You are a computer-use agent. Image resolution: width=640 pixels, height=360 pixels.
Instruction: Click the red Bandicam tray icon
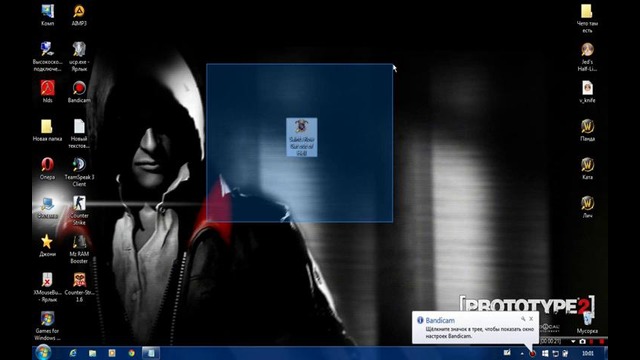[x=533, y=353]
